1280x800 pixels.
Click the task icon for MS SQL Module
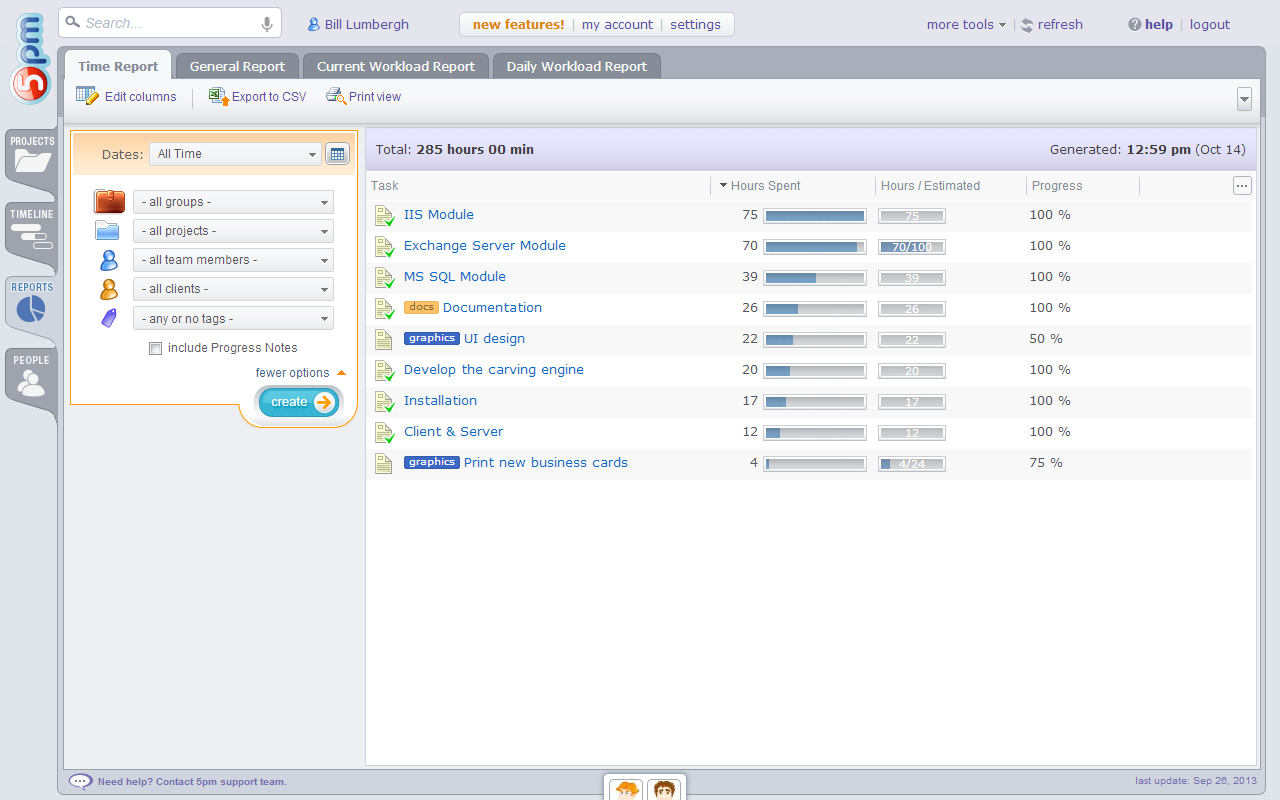point(384,277)
